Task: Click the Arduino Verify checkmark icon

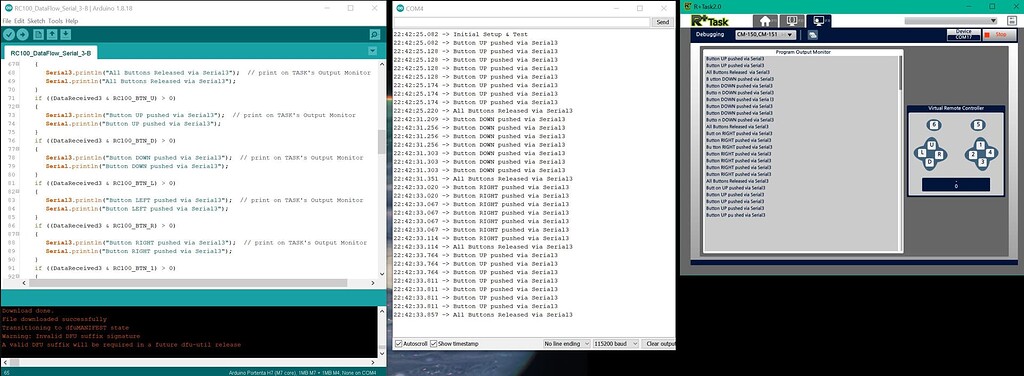Action: coord(9,35)
